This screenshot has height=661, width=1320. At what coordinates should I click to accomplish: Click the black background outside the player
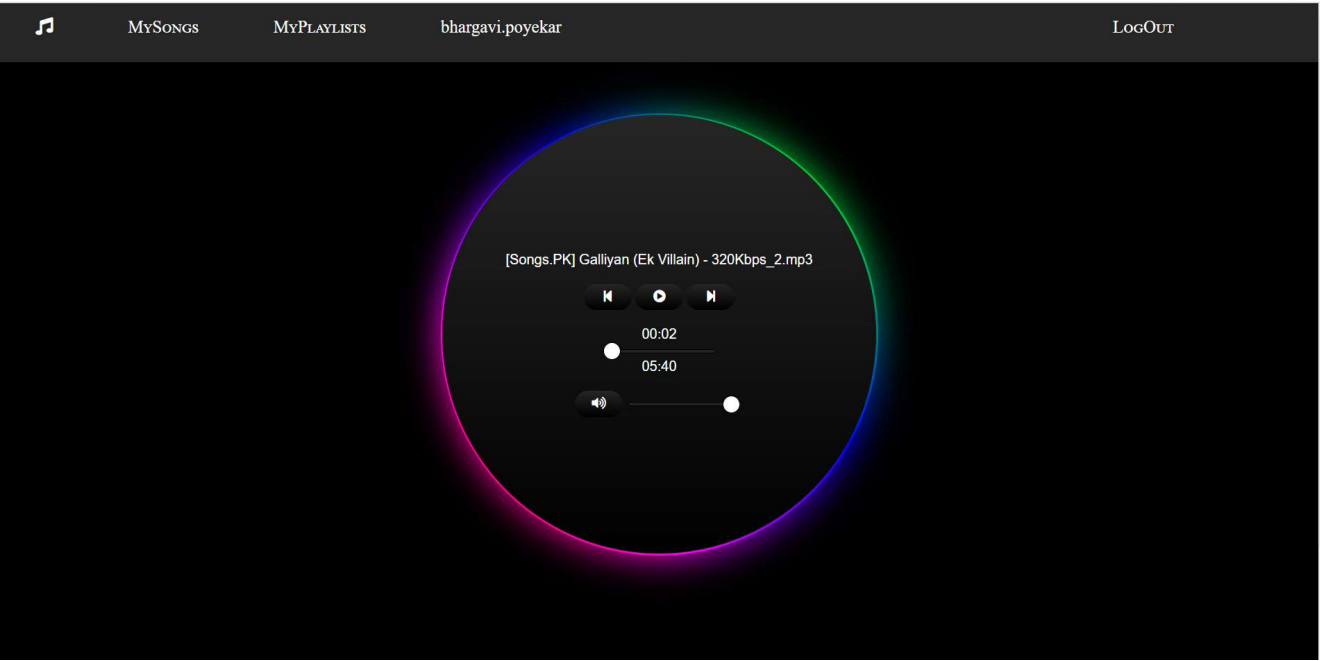coord(200,350)
